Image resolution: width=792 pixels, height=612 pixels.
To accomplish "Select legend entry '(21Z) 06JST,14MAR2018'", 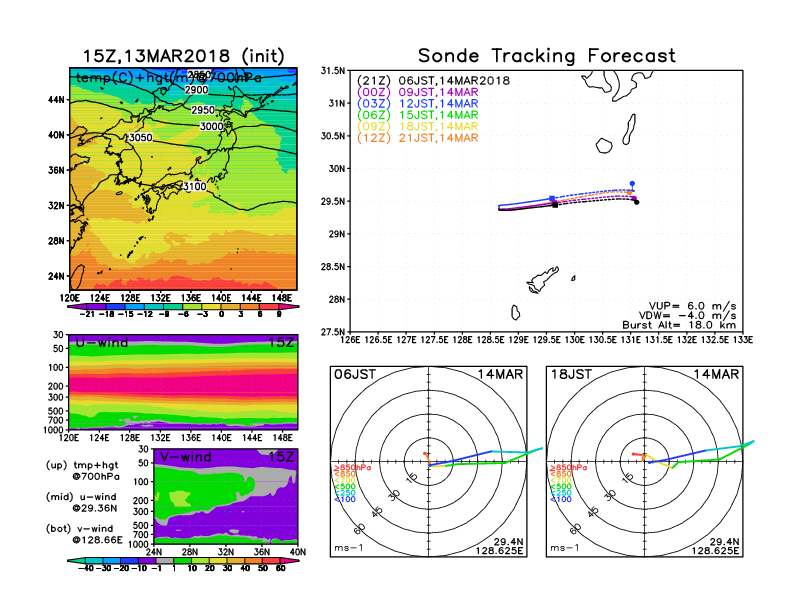I will coord(433,81).
